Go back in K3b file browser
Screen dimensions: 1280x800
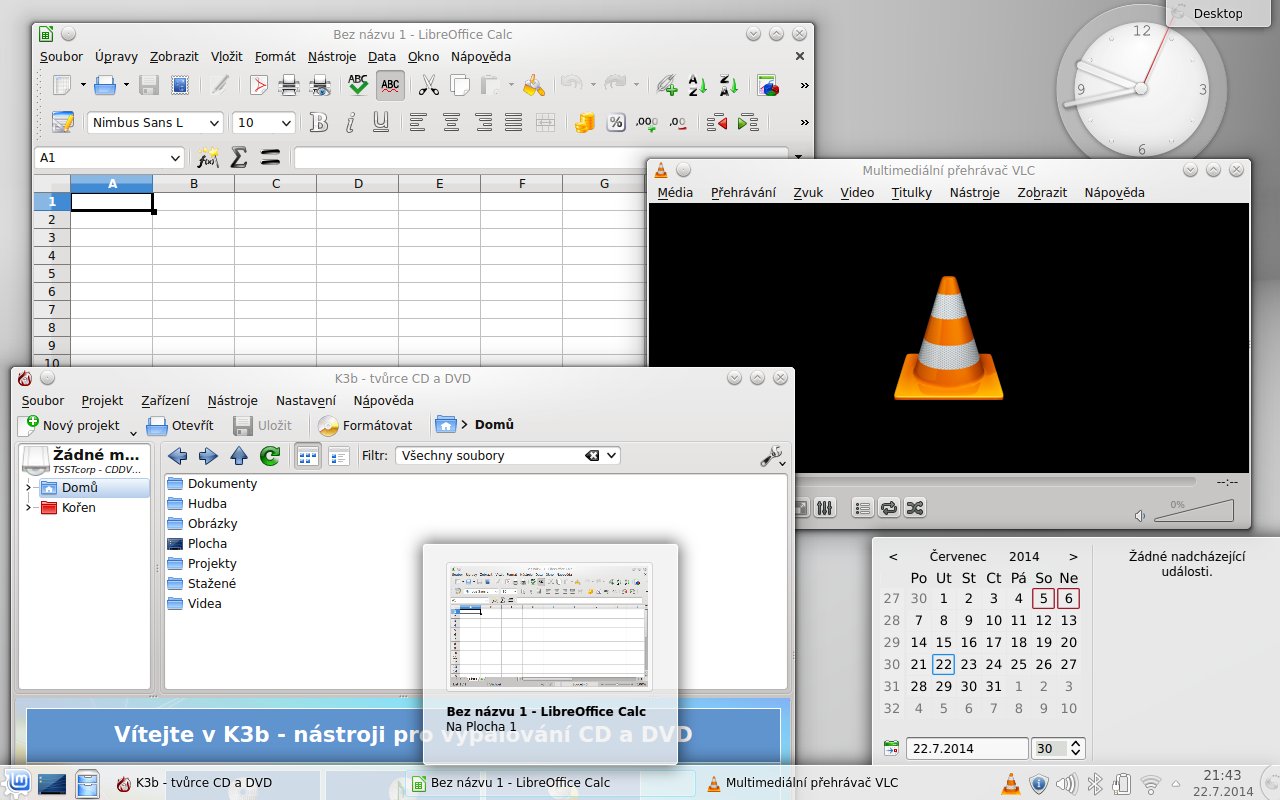[x=177, y=456]
